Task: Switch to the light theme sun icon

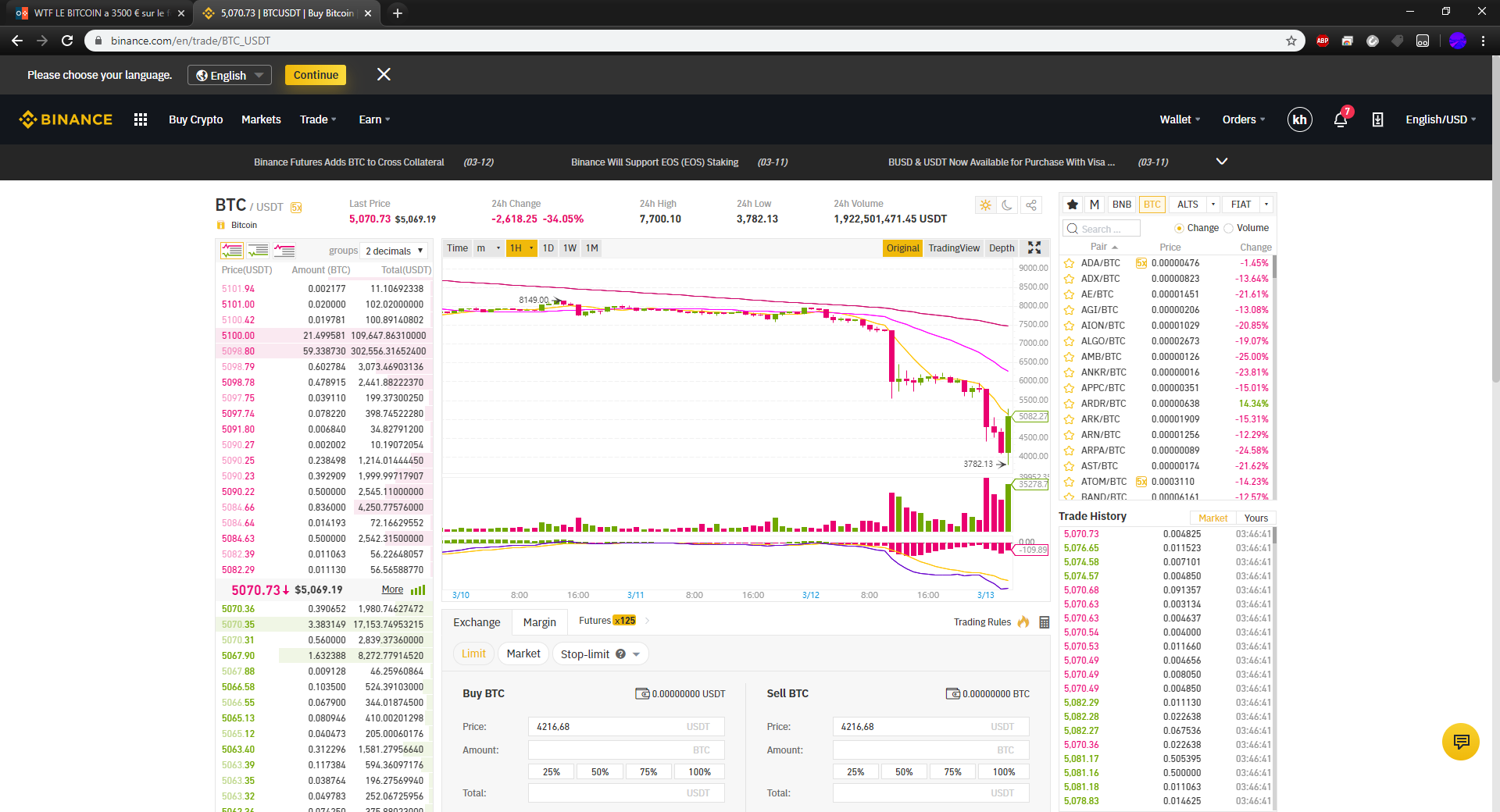Action: tap(985, 205)
